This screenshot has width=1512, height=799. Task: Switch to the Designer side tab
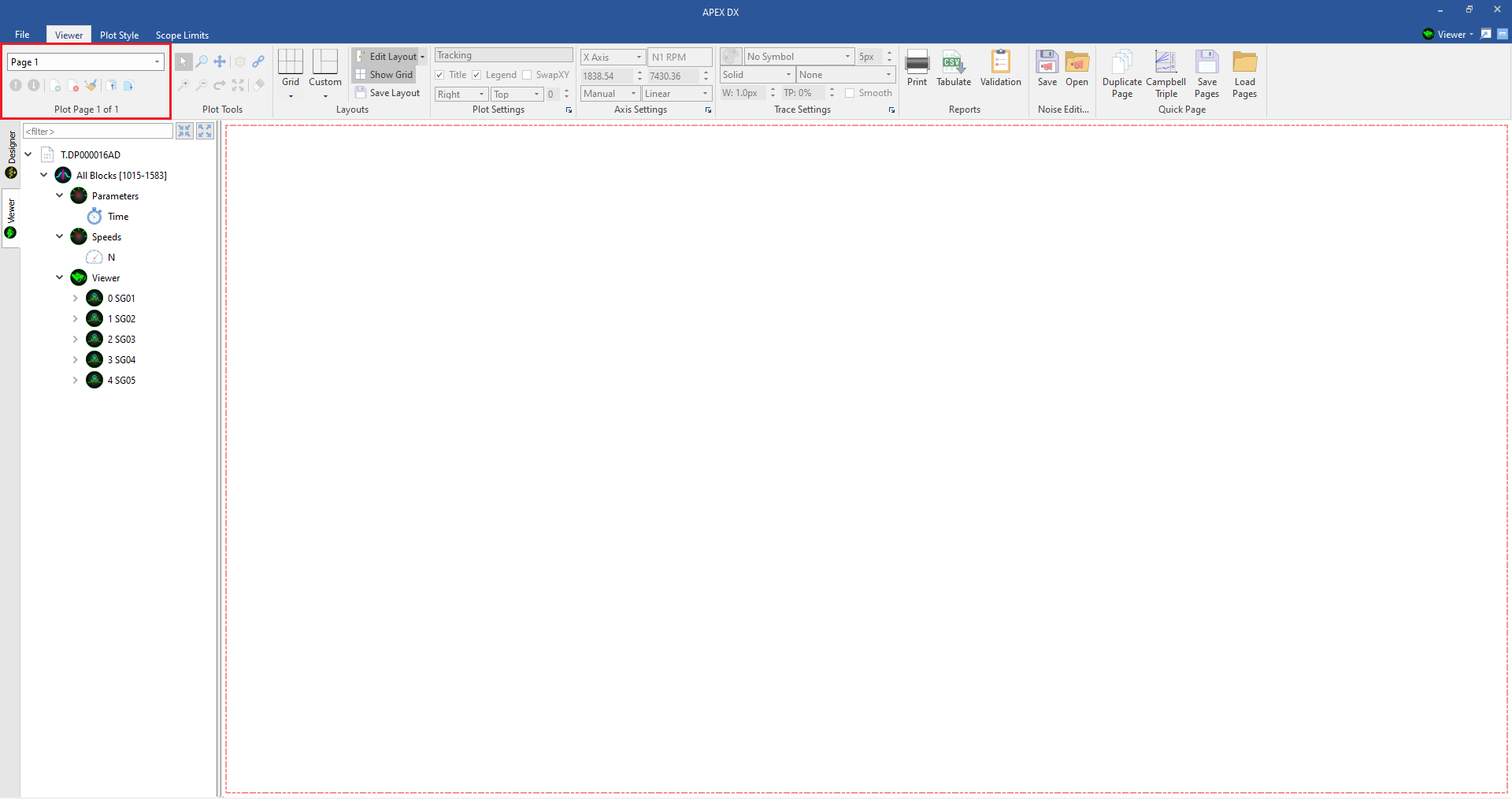click(11, 154)
